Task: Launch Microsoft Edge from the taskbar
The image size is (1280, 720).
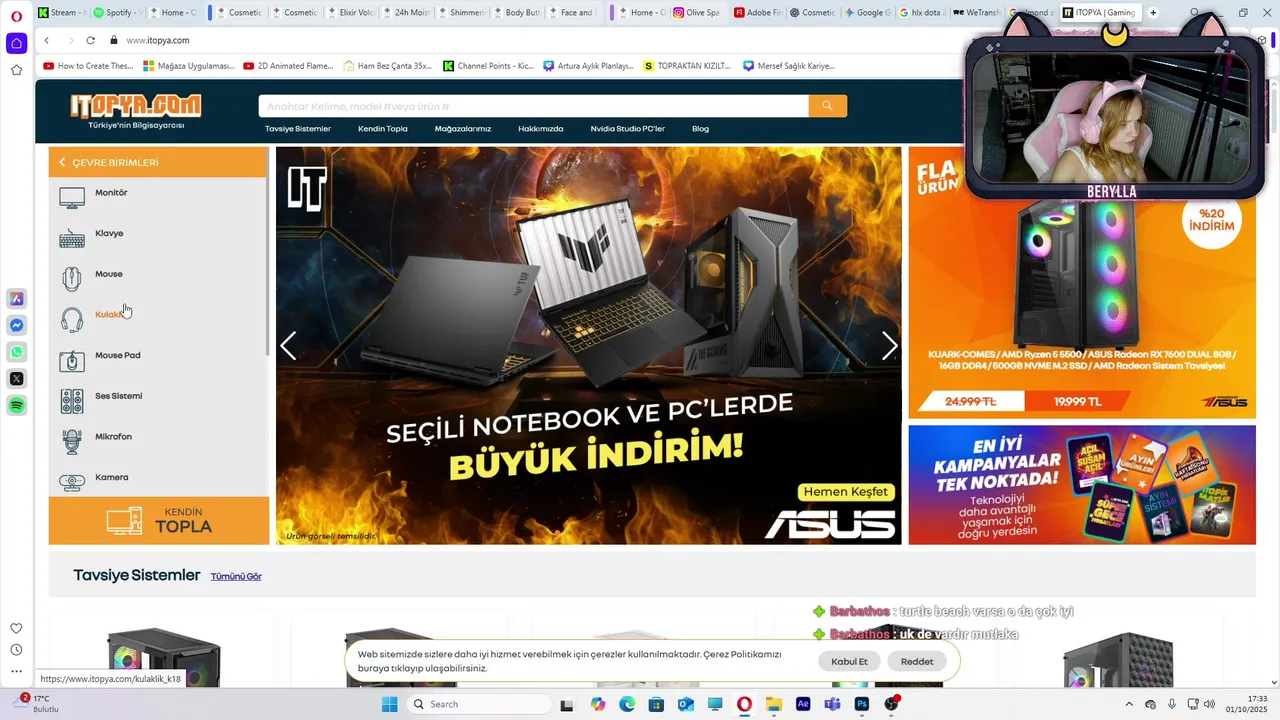Action: pyautogui.click(x=627, y=704)
